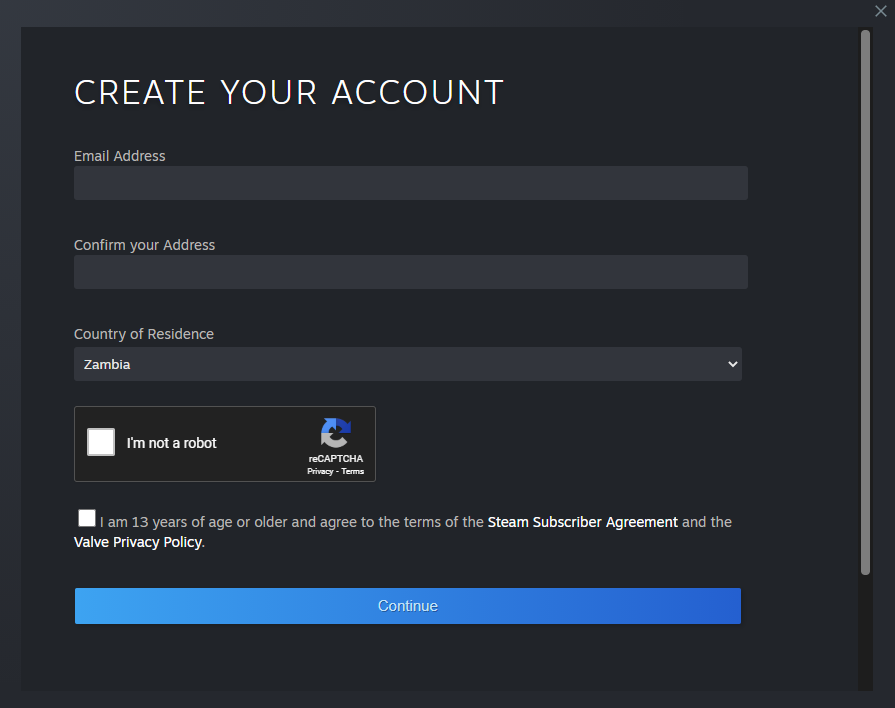Open the Valve Privacy Policy link
This screenshot has height=708, width=895.
(x=138, y=542)
